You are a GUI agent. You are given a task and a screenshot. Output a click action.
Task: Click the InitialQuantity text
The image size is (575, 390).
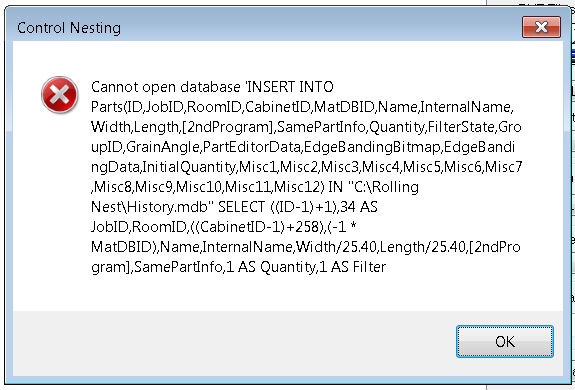pos(189,167)
